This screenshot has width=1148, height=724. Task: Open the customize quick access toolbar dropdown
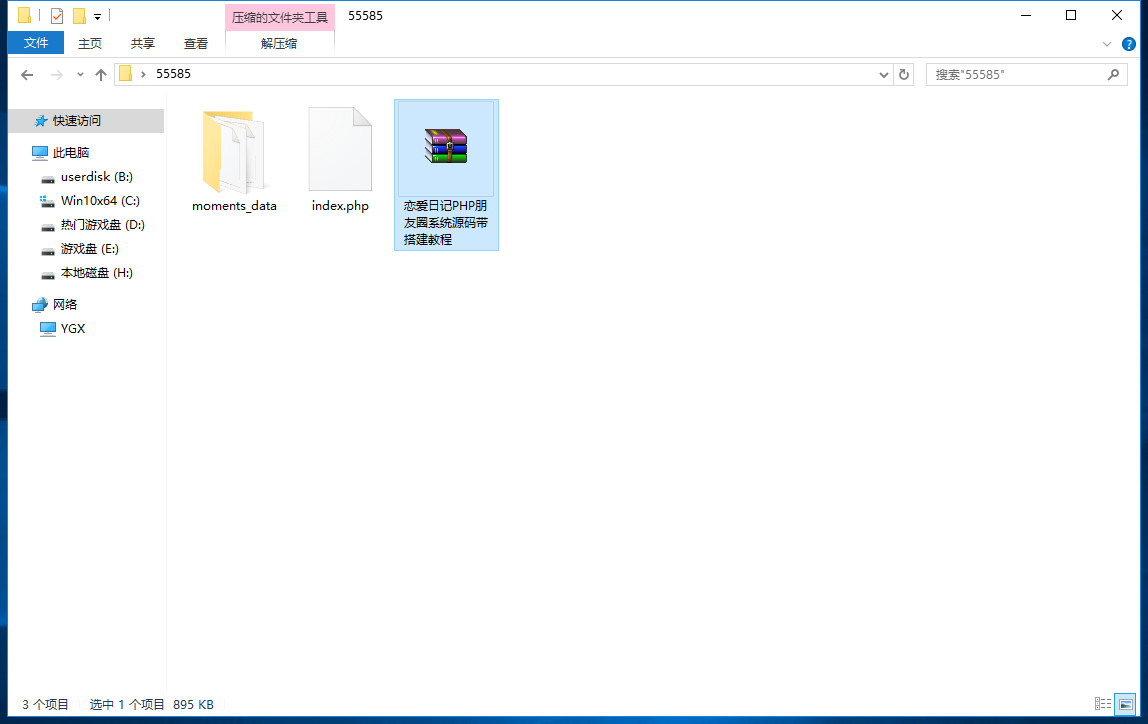(x=97, y=16)
